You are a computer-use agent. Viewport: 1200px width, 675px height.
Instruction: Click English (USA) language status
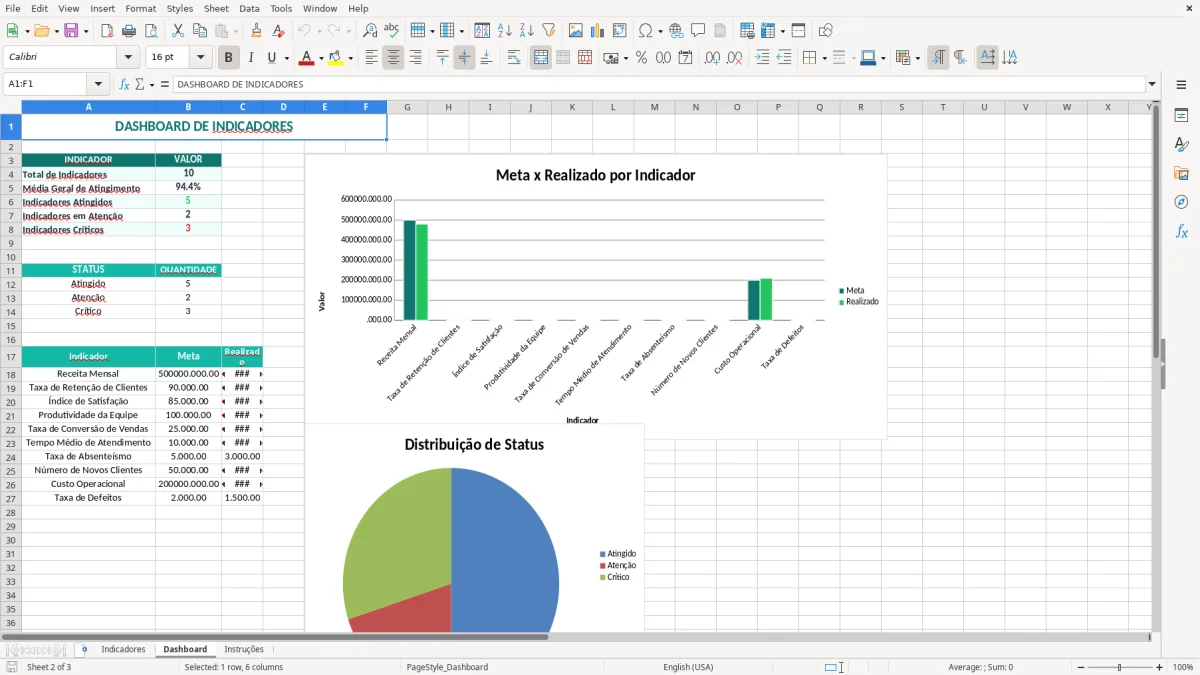pos(688,667)
